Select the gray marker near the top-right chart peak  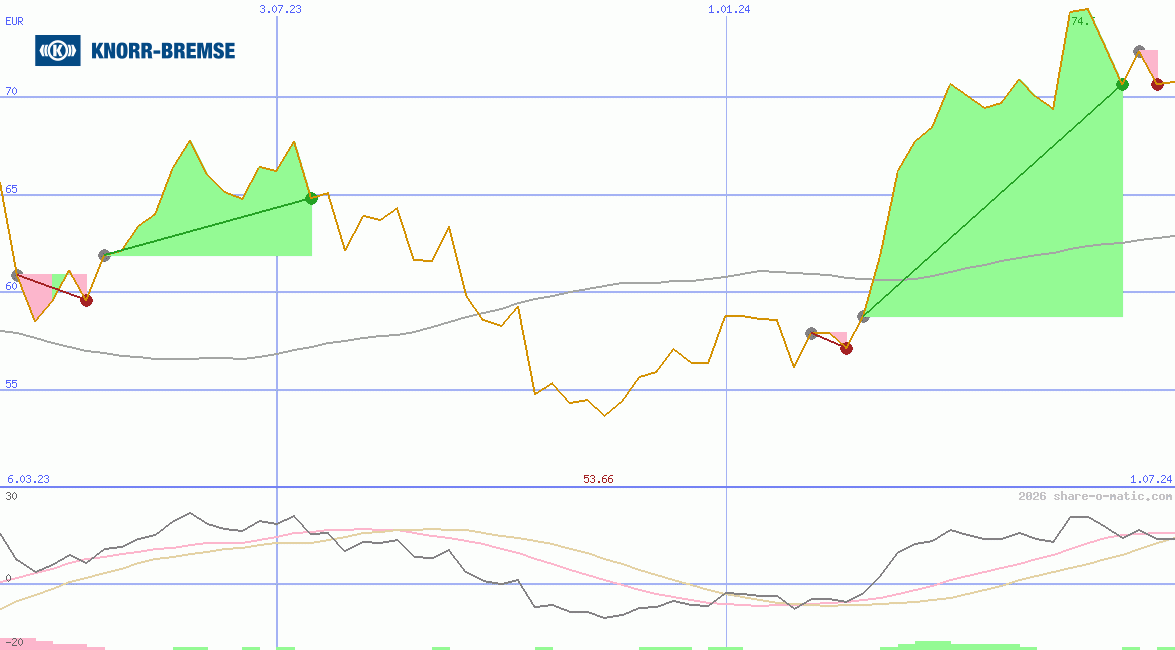[1138, 49]
